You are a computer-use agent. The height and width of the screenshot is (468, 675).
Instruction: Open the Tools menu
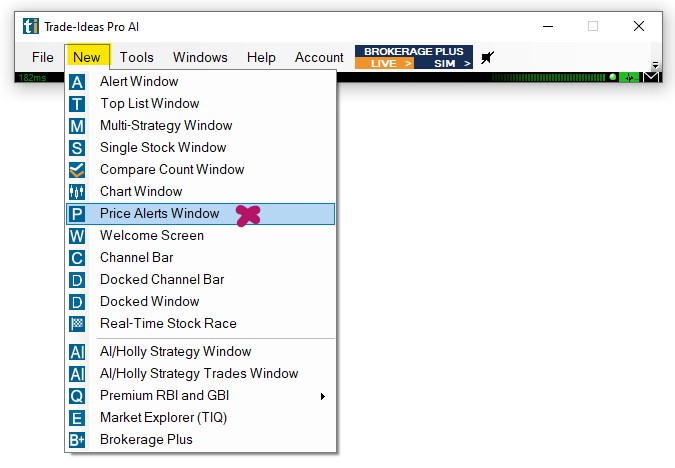coord(137,57)
